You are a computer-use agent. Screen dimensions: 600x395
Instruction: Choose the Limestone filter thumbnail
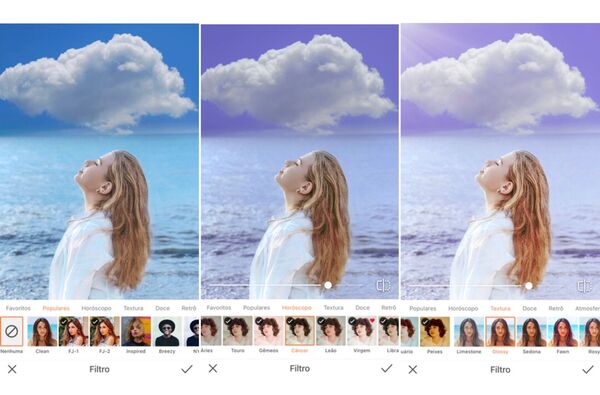pyautogui.click(x=469, y=332)
